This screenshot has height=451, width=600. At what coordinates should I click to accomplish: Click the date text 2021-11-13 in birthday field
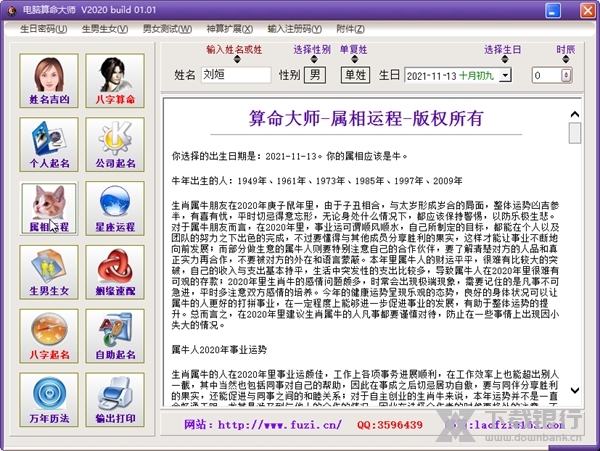coord(431,76)
